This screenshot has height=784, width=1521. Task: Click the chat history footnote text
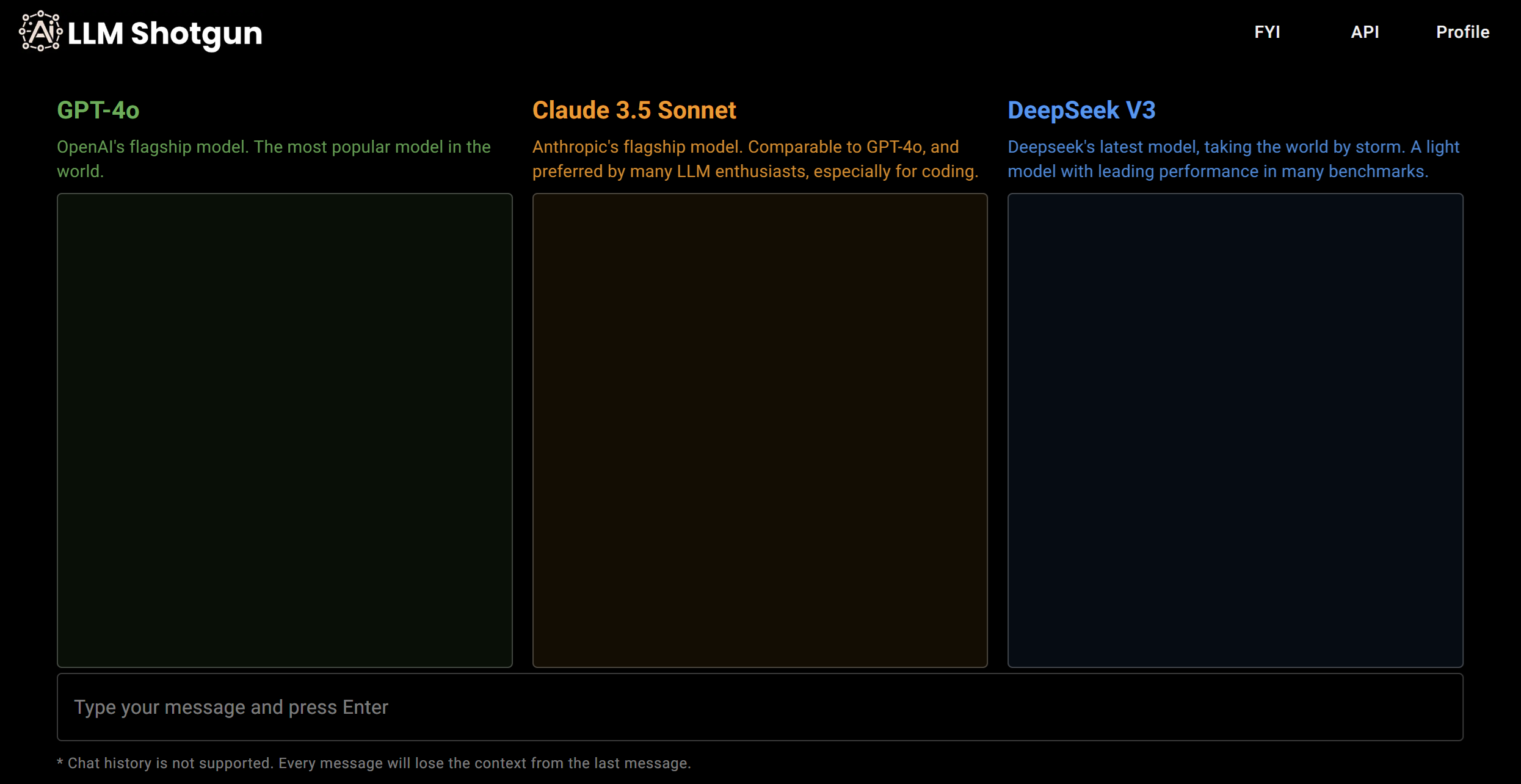pos(374,763)
